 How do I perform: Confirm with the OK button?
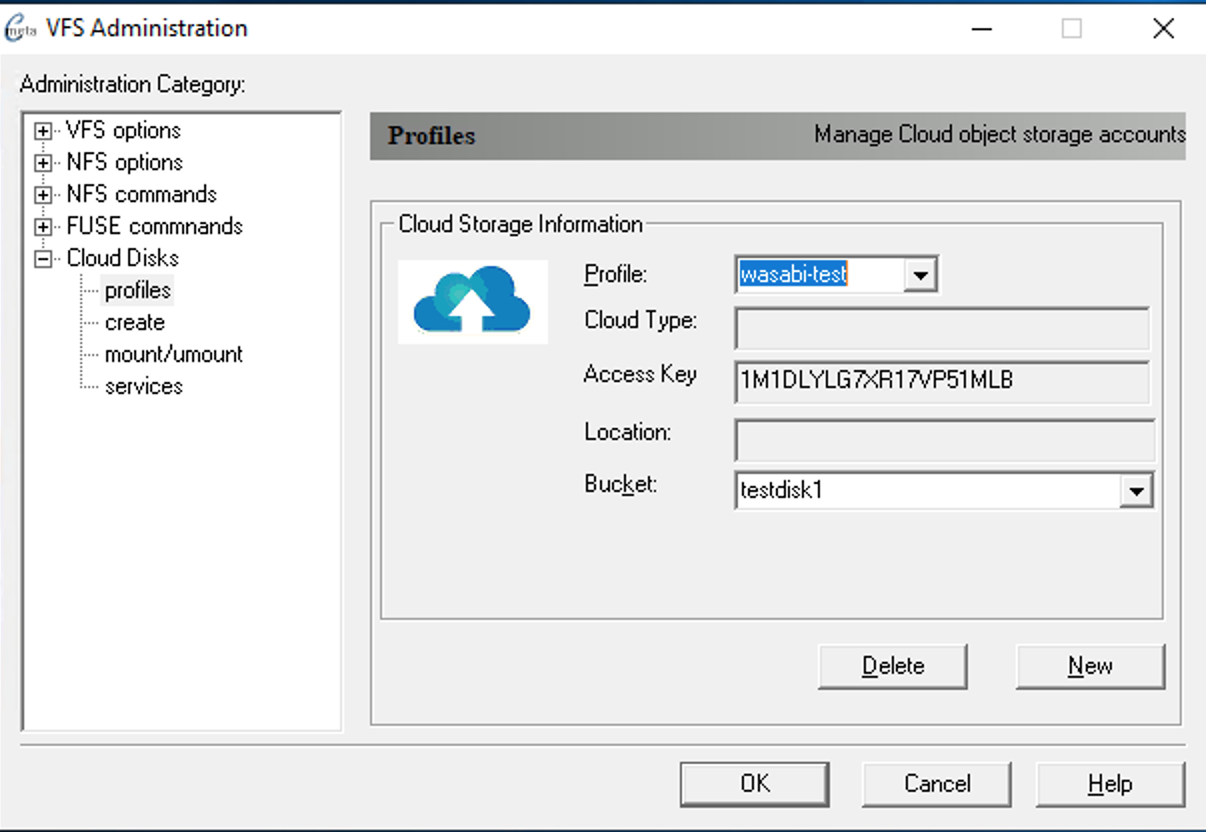click(x=754, y=784)
